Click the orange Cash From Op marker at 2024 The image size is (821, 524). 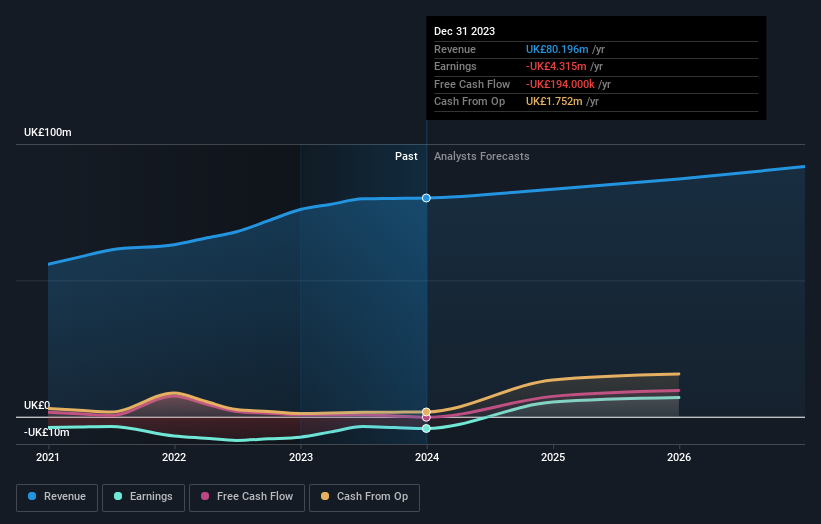(x=426, y=412)
